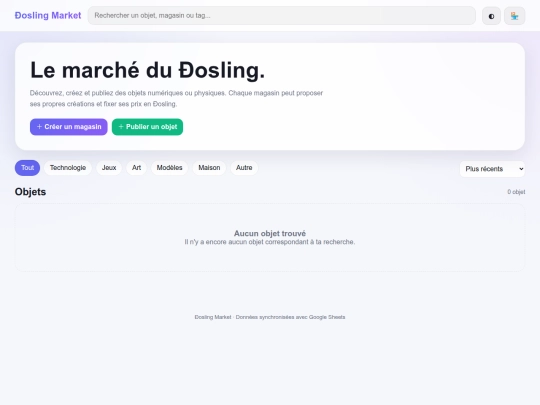The height and width of the screenshot is (405, 540).
Task: Select the Tout category filter
Action: [x=27, y=168]
